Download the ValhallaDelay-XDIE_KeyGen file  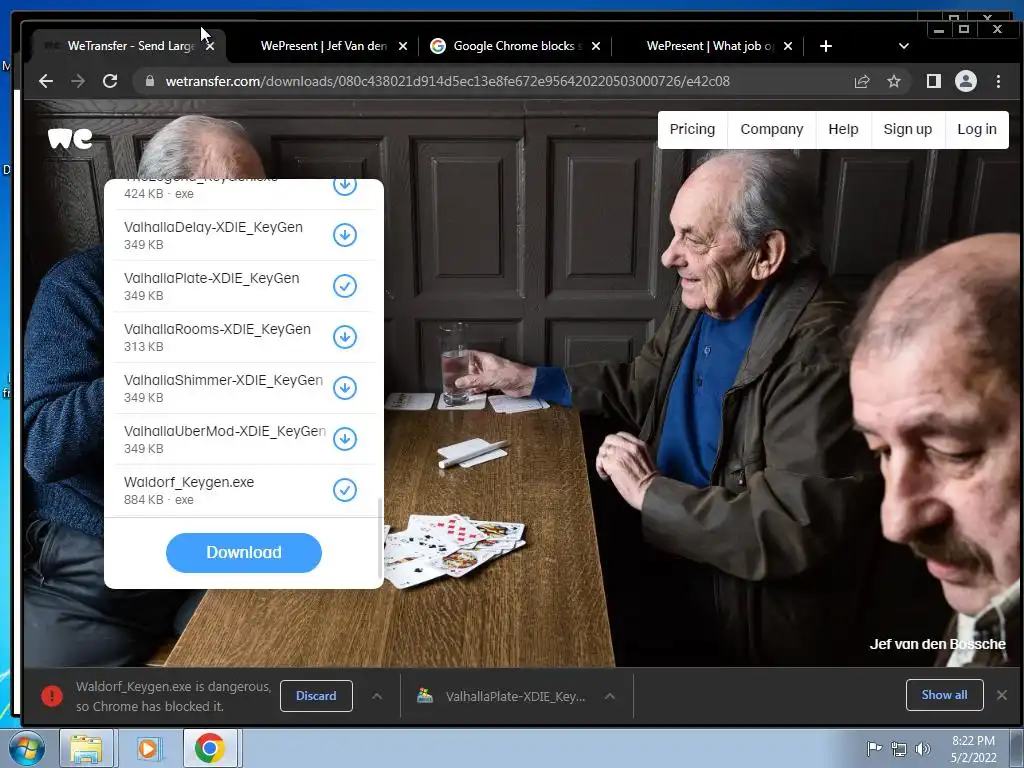tap(345, 235)
